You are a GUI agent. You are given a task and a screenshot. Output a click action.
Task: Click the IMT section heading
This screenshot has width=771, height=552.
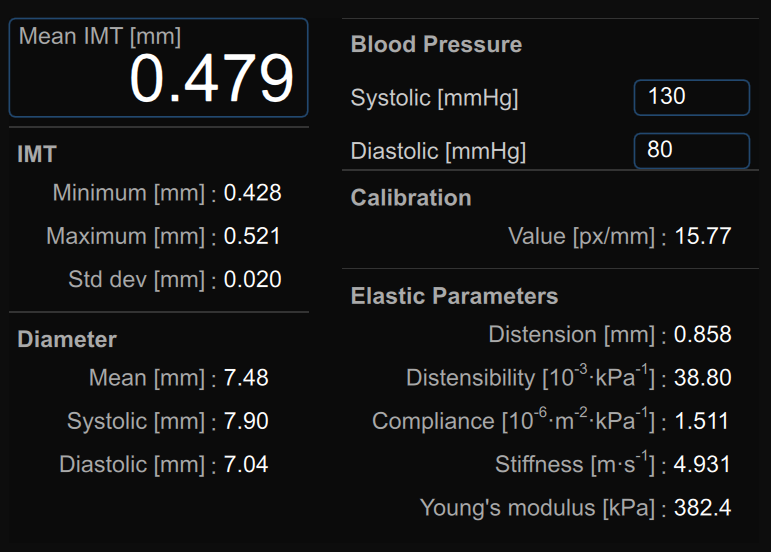point(37,155)
